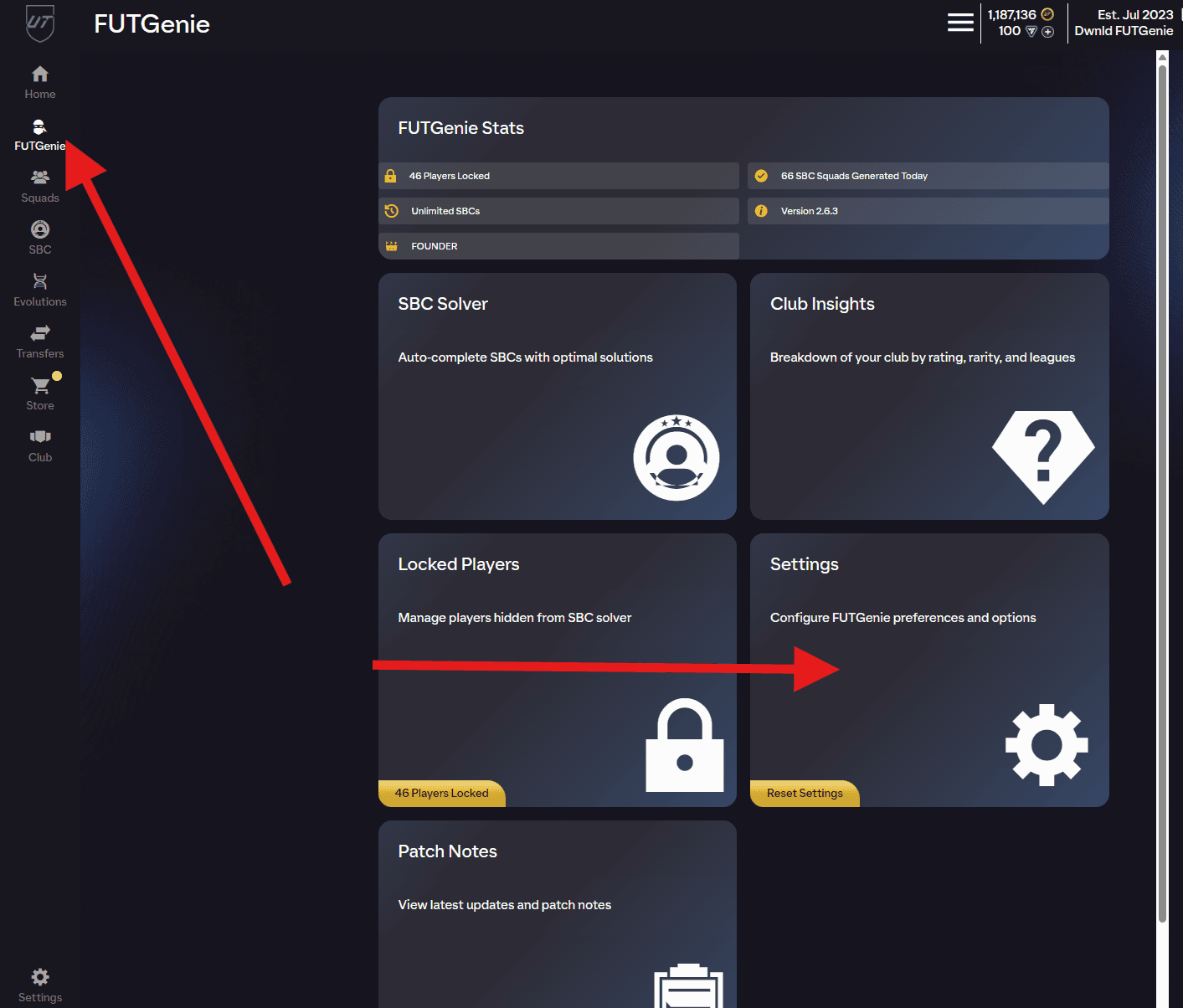Open the Home tab in the sidebar
Image resolution: width=1183 pixels, height=1008 pixels.
coord(40,83)
